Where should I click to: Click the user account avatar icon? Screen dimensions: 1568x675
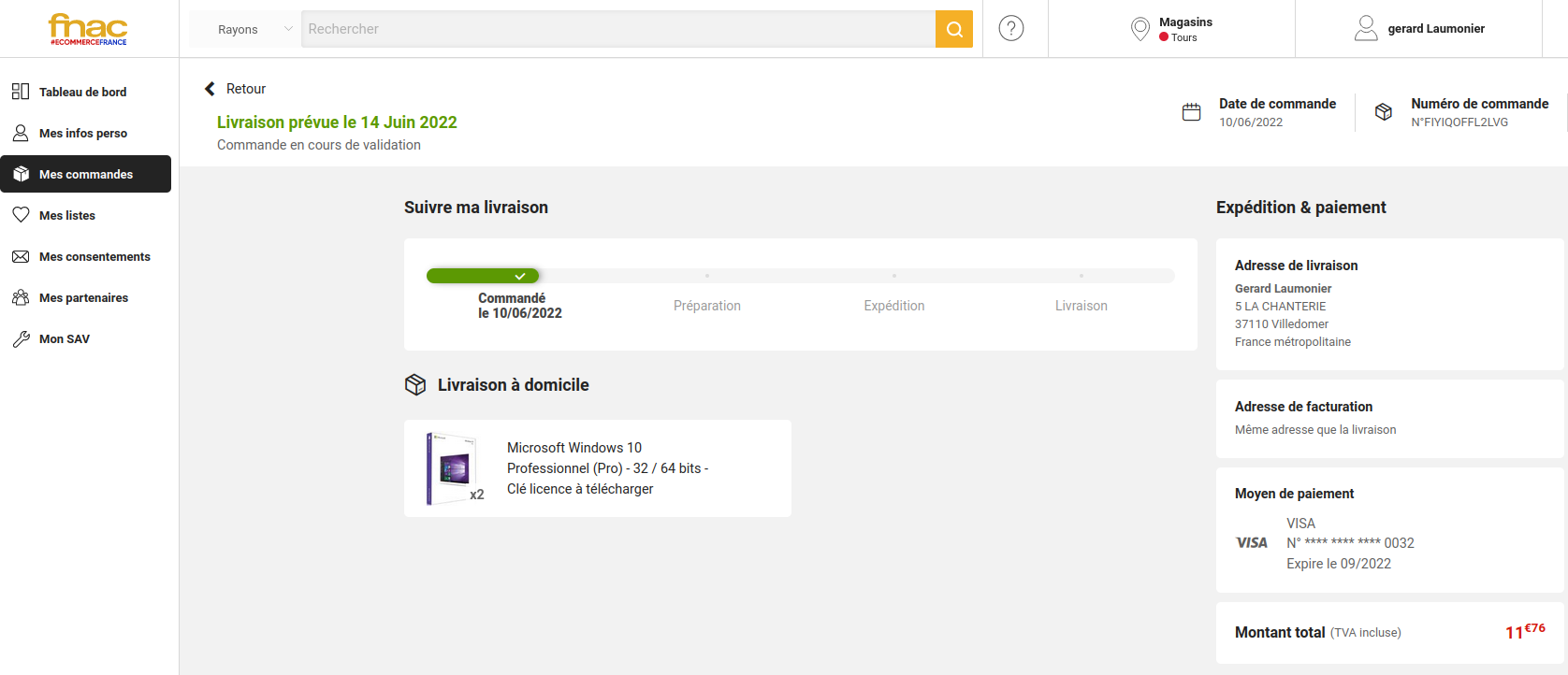(x=1366, y=29)
